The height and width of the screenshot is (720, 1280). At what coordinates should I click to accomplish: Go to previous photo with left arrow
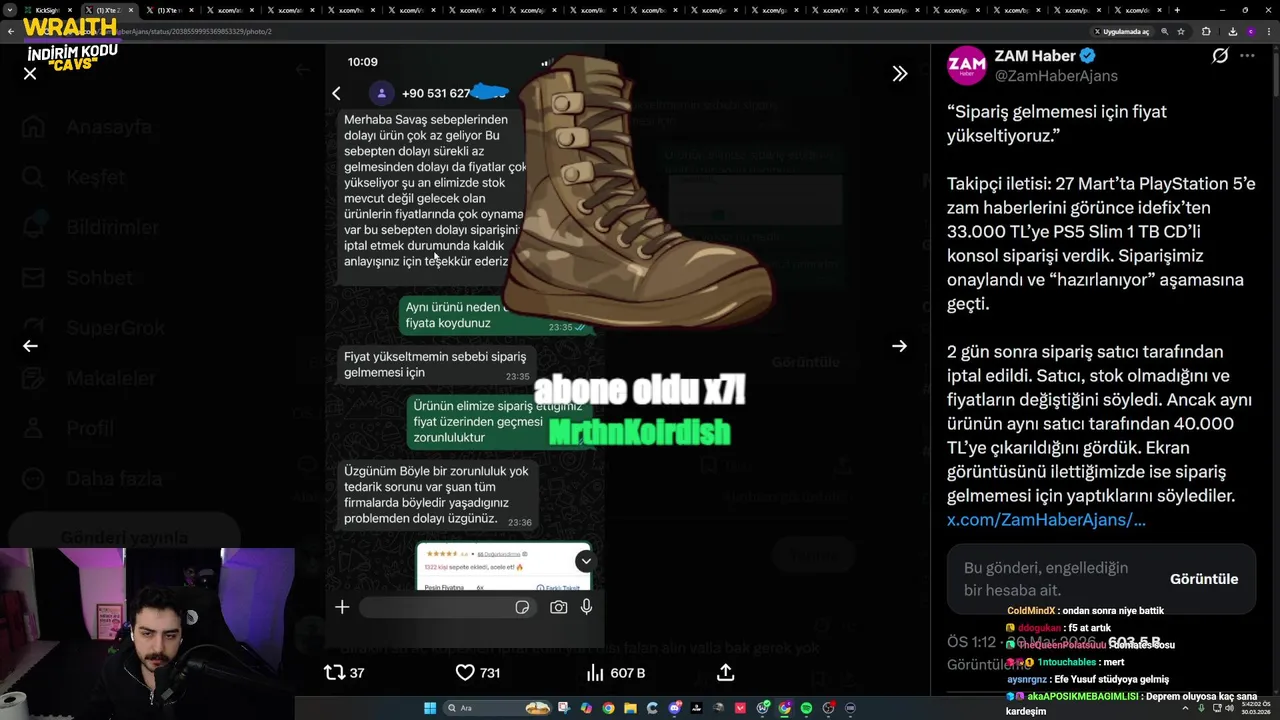(30, 346)
